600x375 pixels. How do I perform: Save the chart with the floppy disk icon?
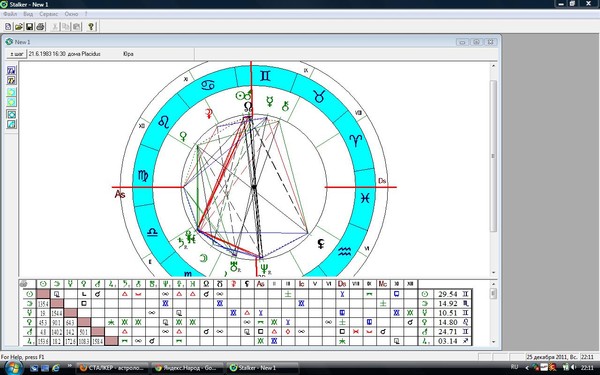click(29, 26)
